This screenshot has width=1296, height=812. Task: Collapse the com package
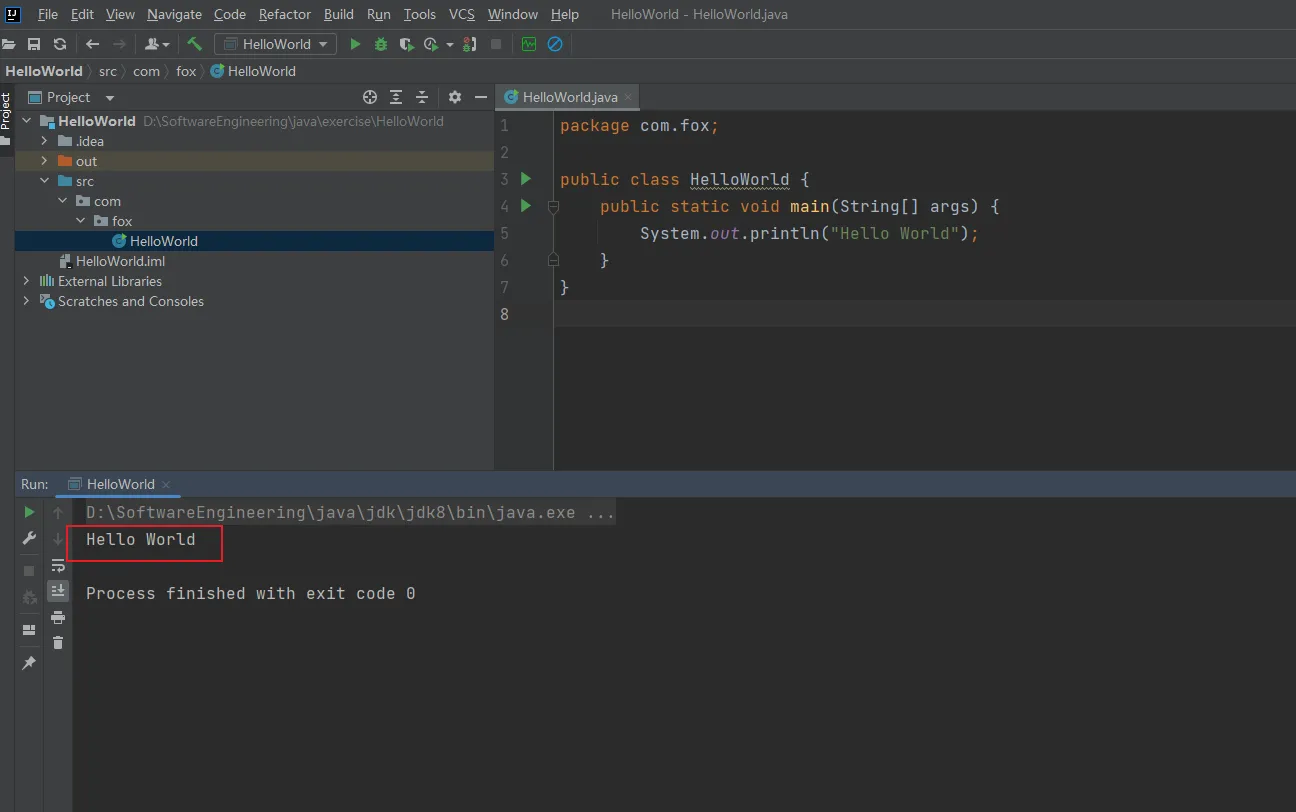[x=63, y=201]
